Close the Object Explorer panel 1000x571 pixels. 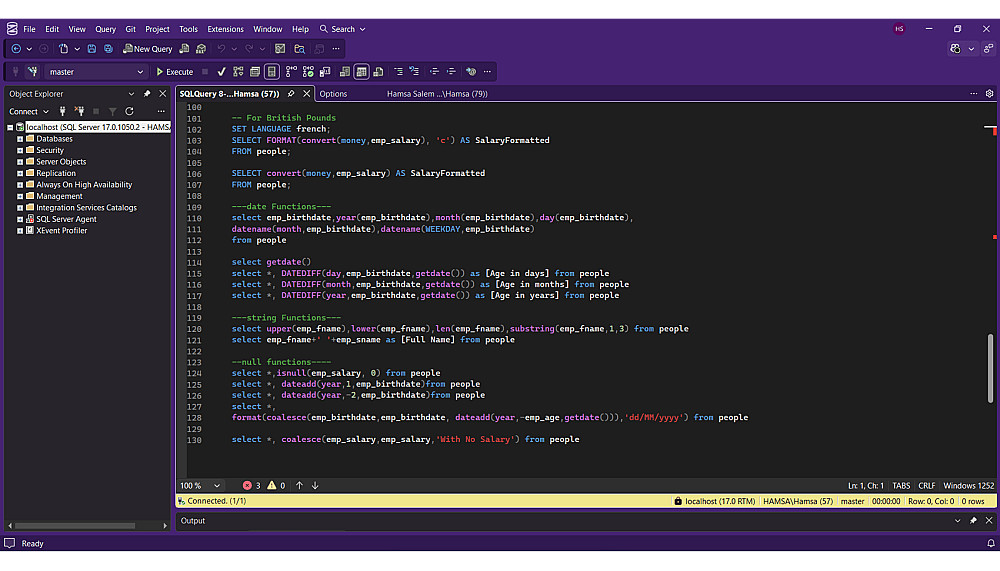point(163,94)
